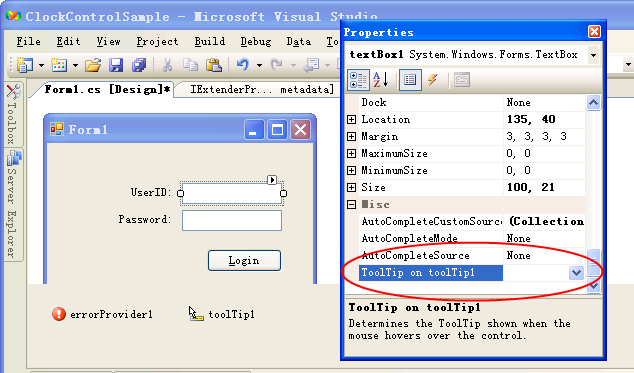Open the Project menu
The width and height of the screenshot is (634, 373).
pos(157,42)
